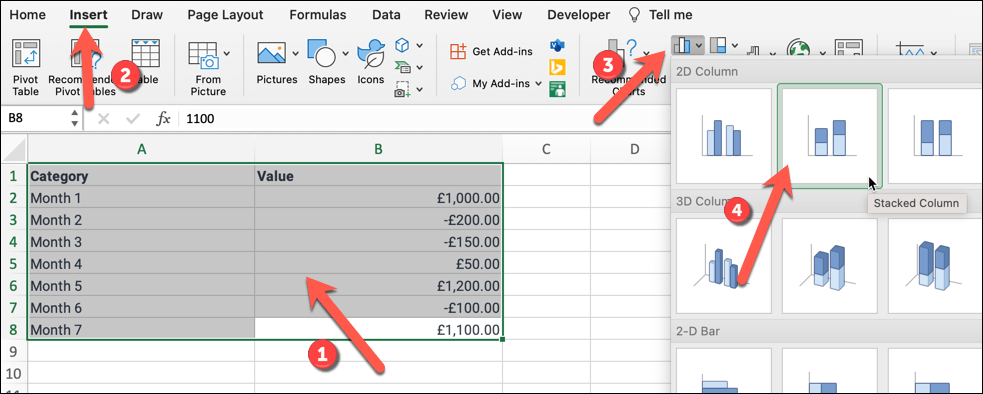Open Get Add-ins store

click(x=492, y=51)
